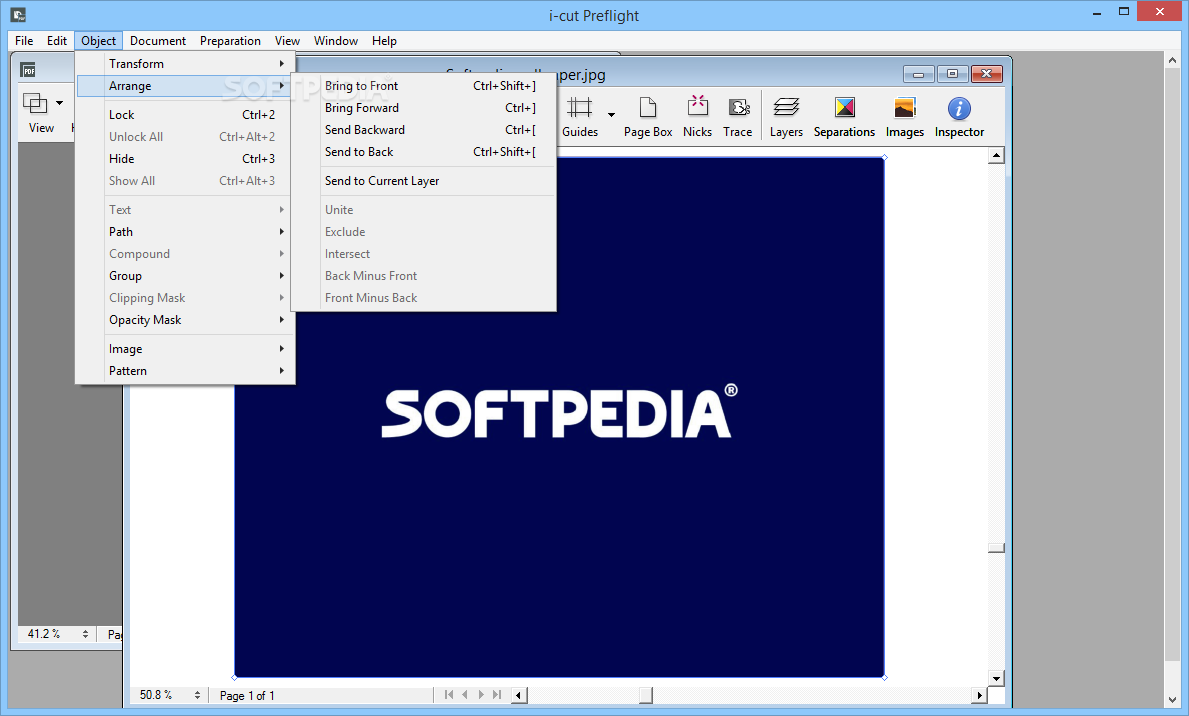
Task: Go to previous page arrow
Action: tap(465, 694)
